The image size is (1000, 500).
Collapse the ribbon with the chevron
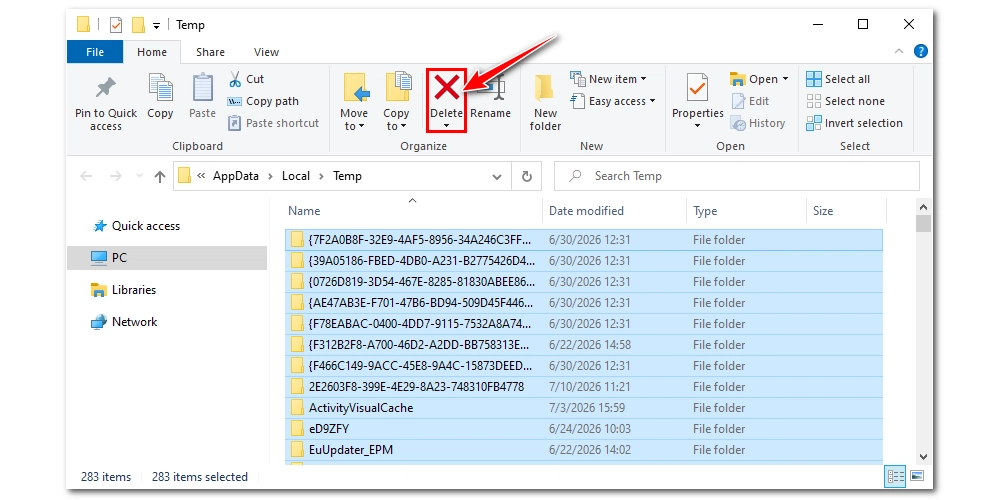[899, 52]
